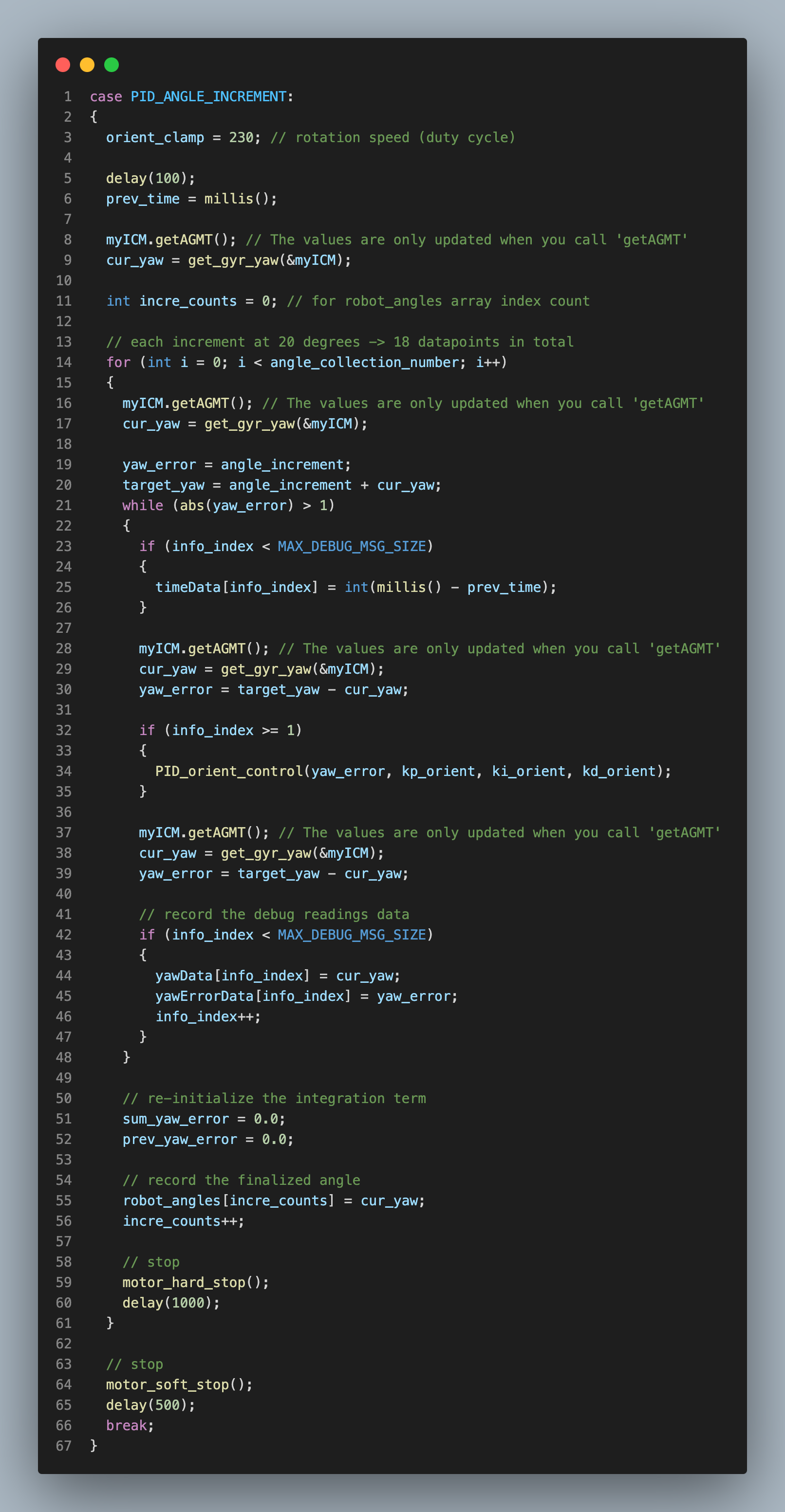
Task: Click 'motor_soft_stop();' call
Action: 179,1384
